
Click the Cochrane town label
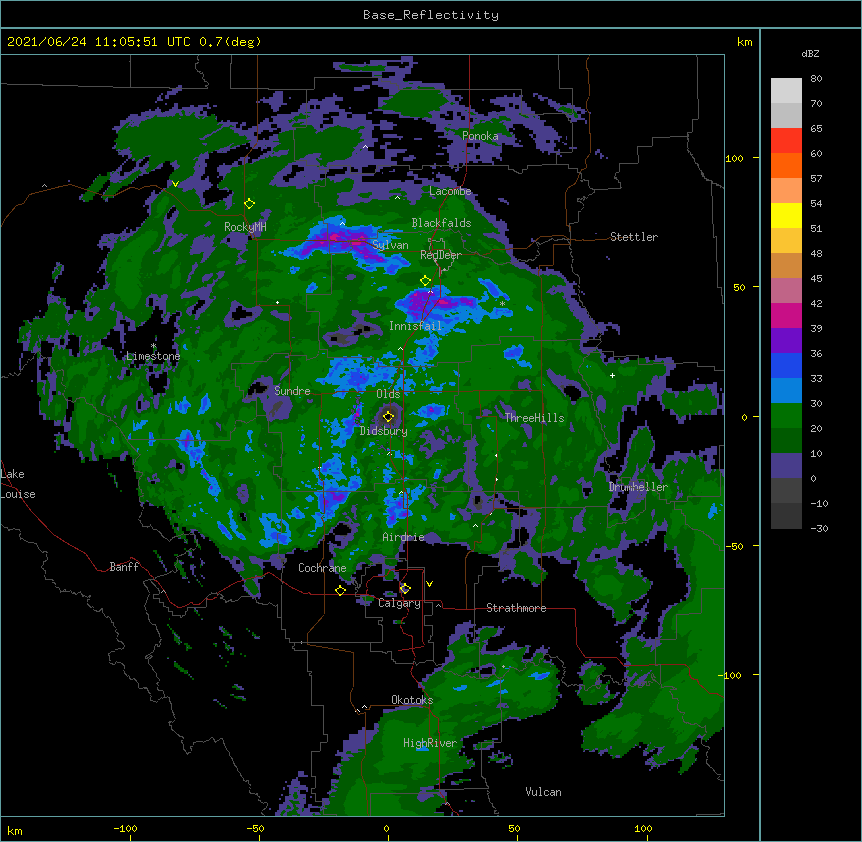(x=322, y=568)
